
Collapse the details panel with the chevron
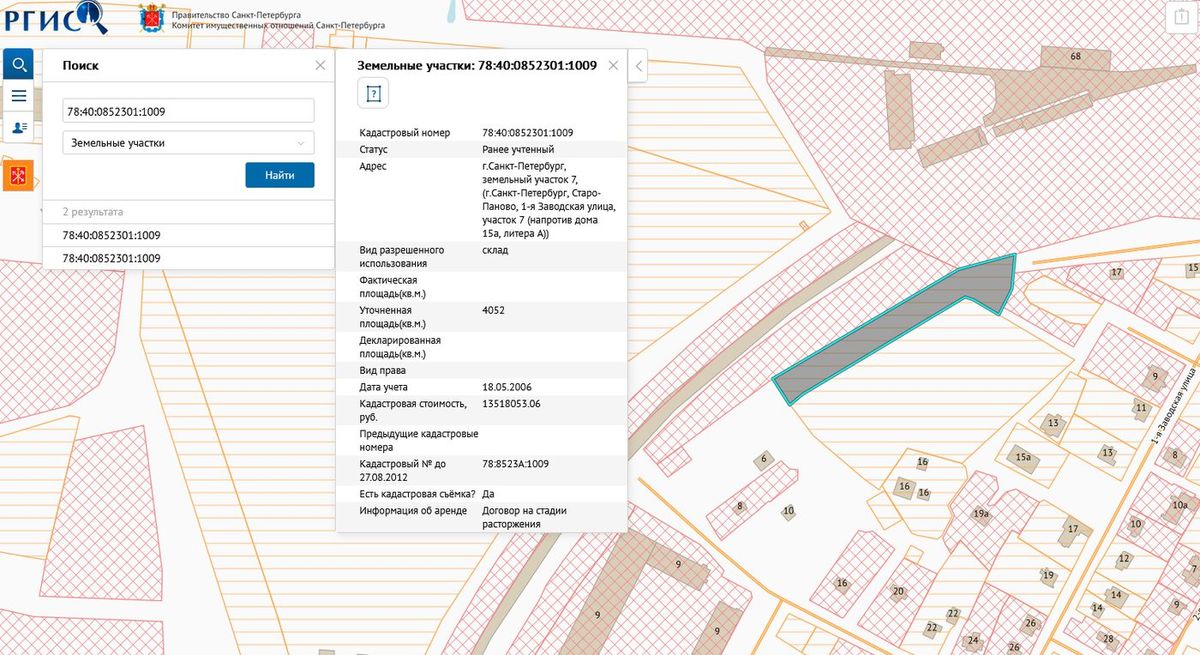(639, 67)
